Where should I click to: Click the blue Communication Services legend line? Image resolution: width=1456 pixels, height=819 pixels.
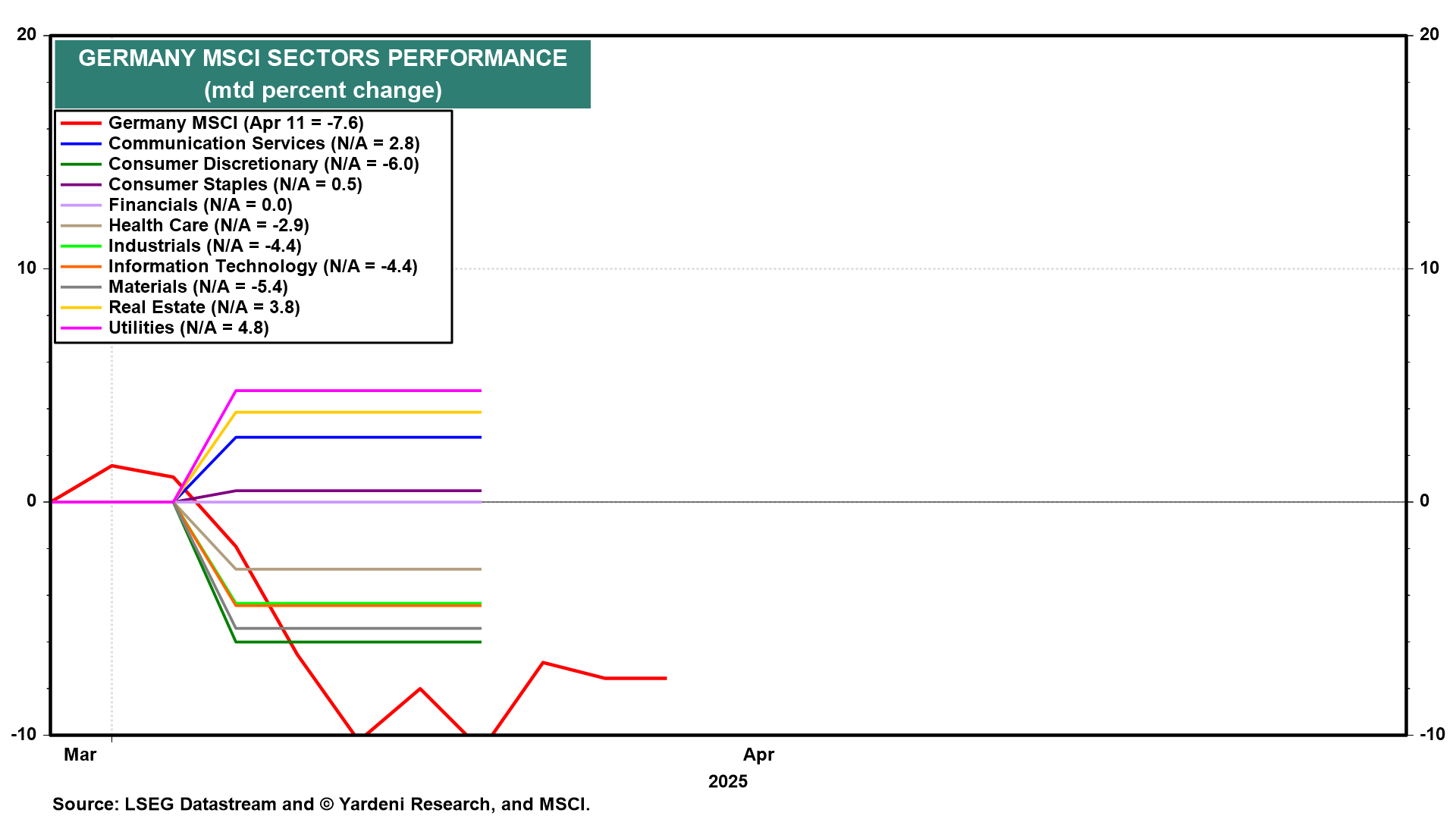(80, 143)
